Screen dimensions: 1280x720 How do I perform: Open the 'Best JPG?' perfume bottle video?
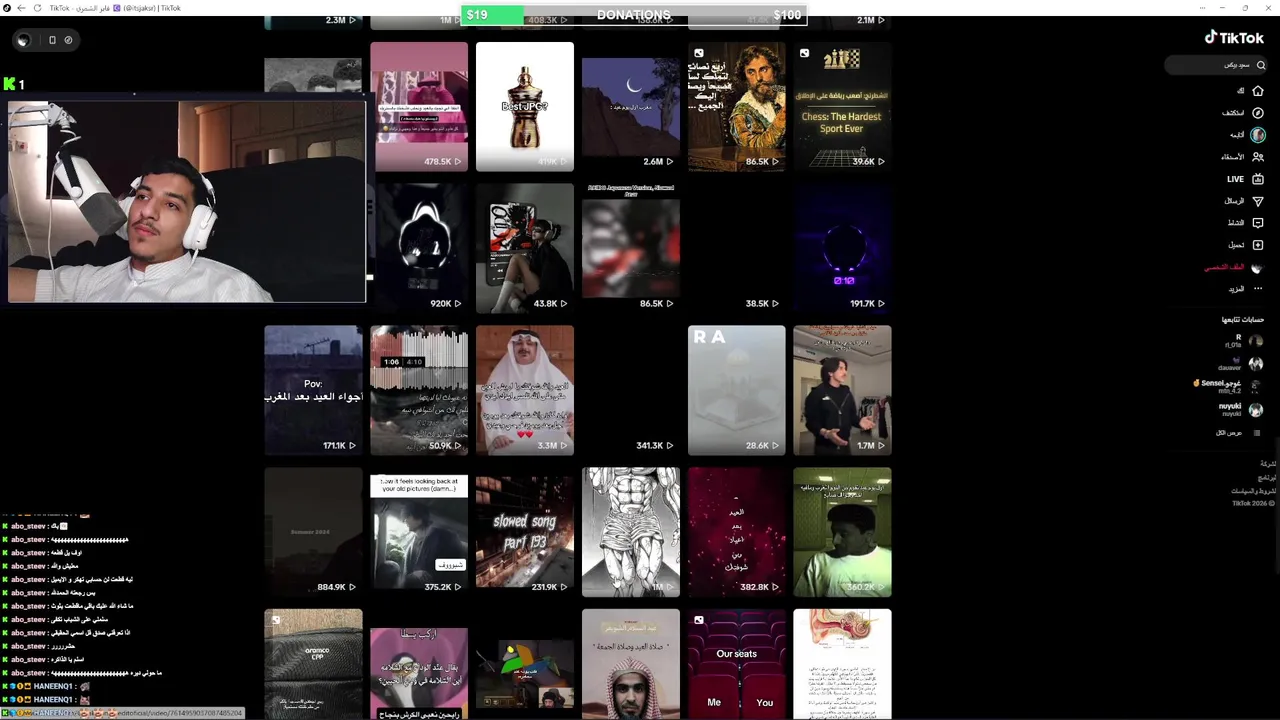coord(525,106)
